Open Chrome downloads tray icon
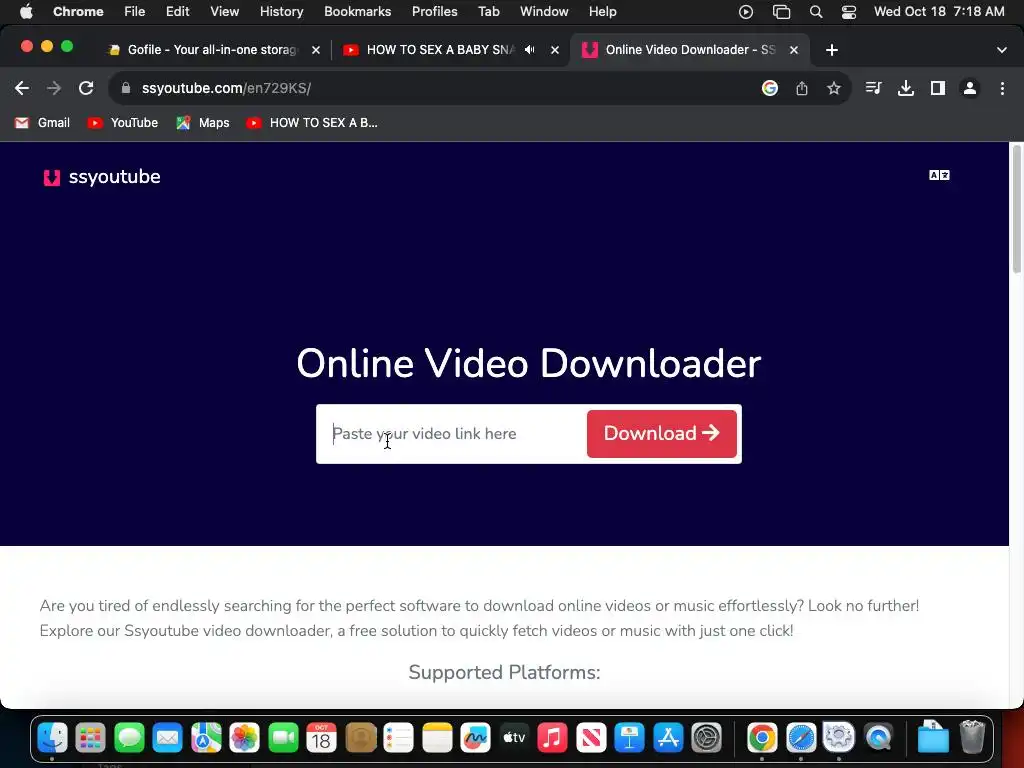The width and height of the screenshot is (1024, 768). coord(906,88)
